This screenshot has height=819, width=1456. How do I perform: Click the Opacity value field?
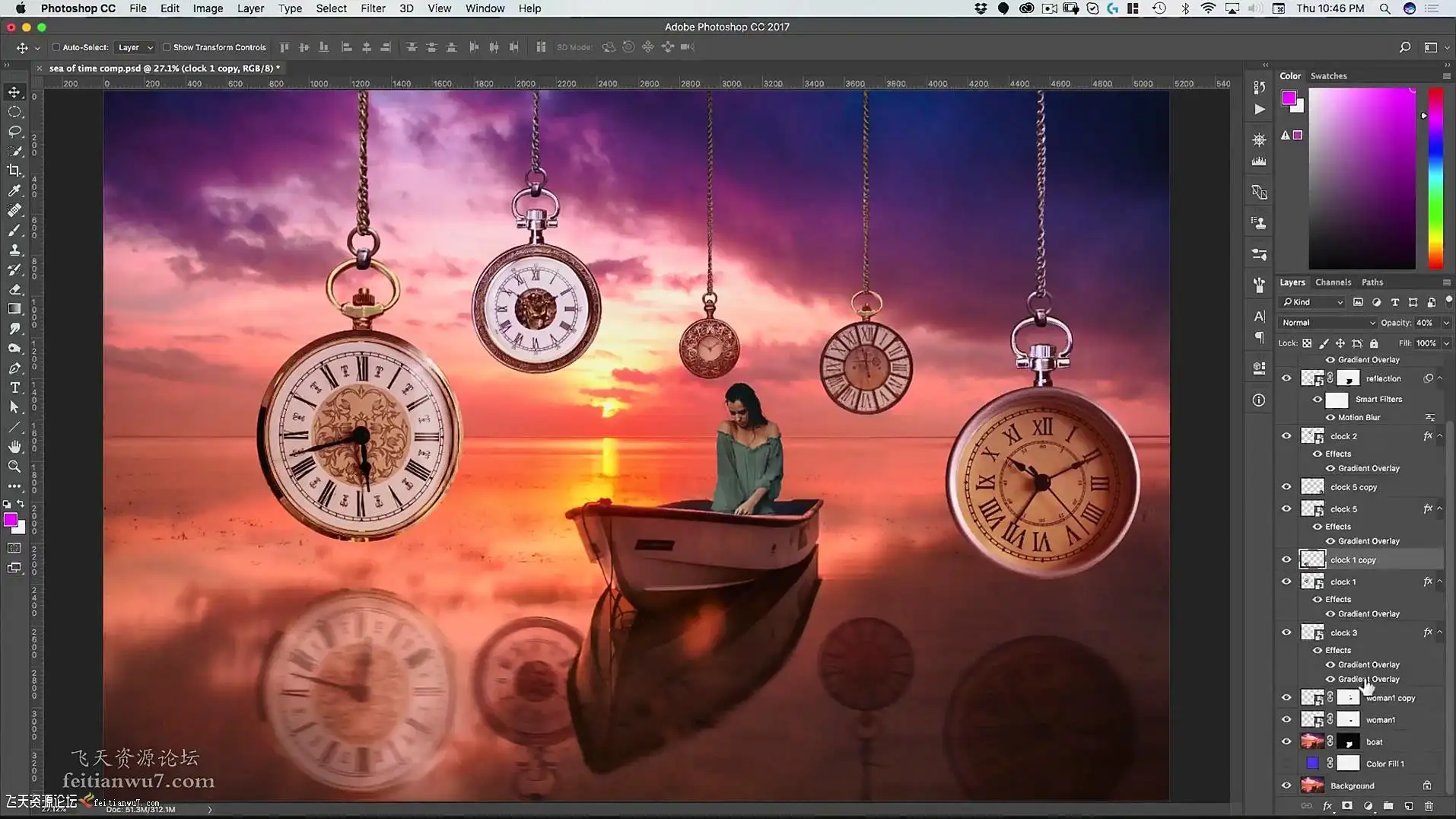point(1426,323)
